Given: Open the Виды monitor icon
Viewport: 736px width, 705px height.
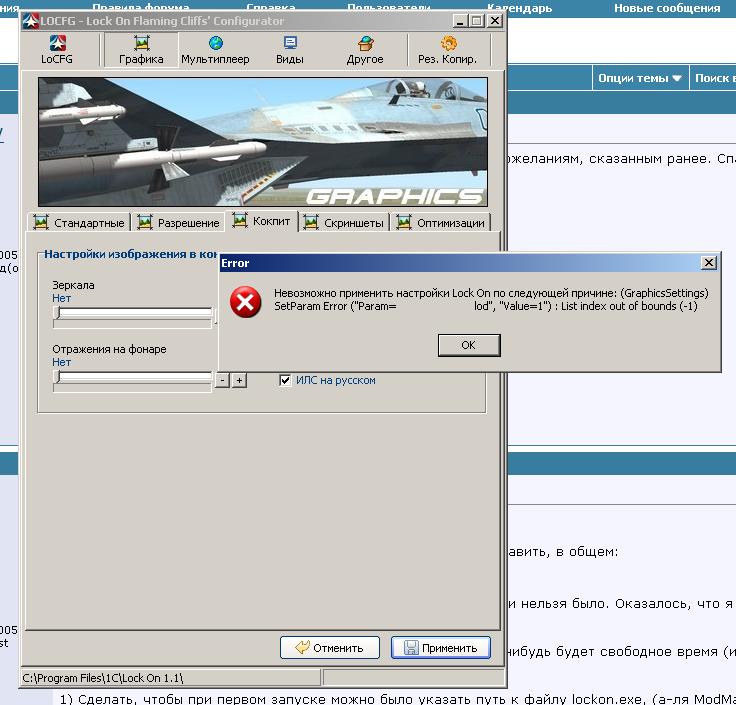Looking at the screenshot, I should 290,50.
